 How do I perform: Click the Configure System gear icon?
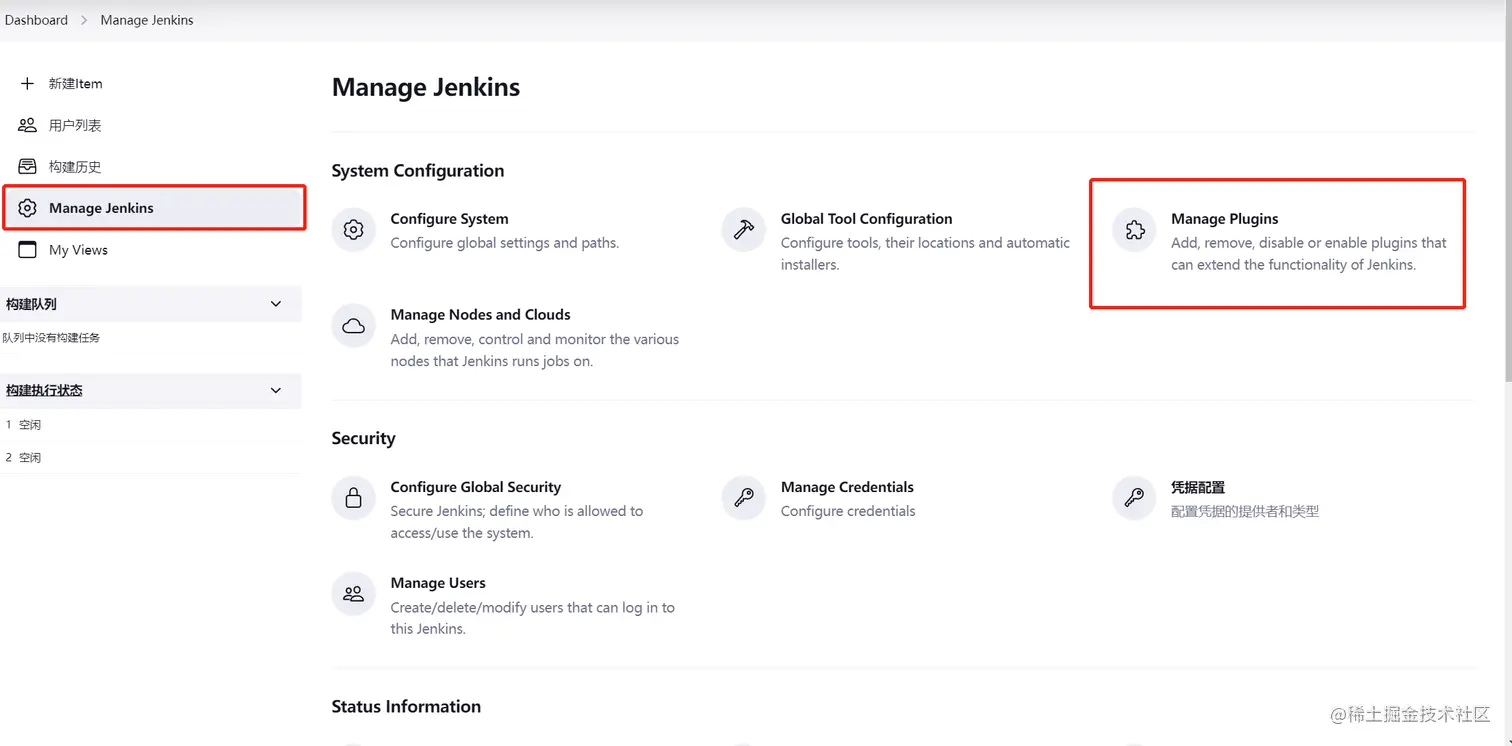pos(353,230)
